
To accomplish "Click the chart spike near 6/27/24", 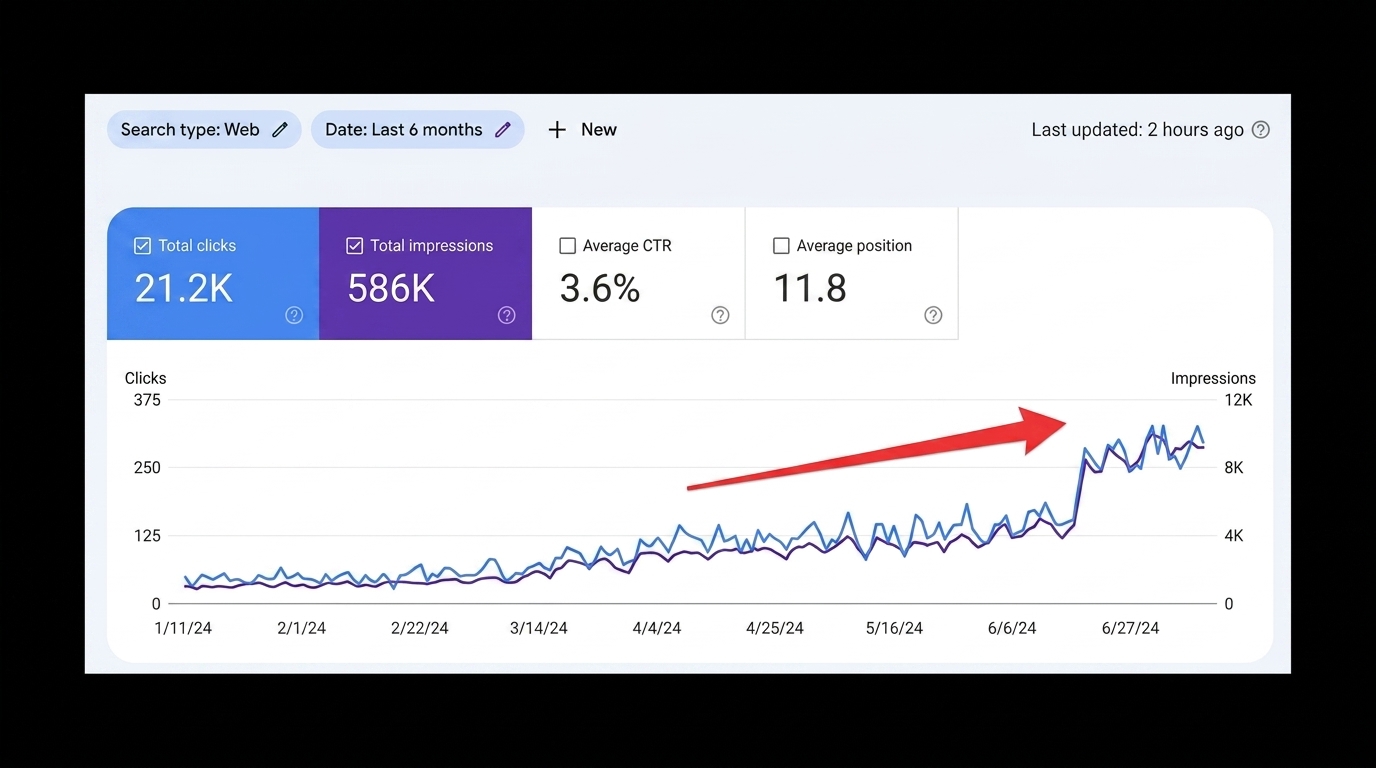I will (x=1152, y=427).
